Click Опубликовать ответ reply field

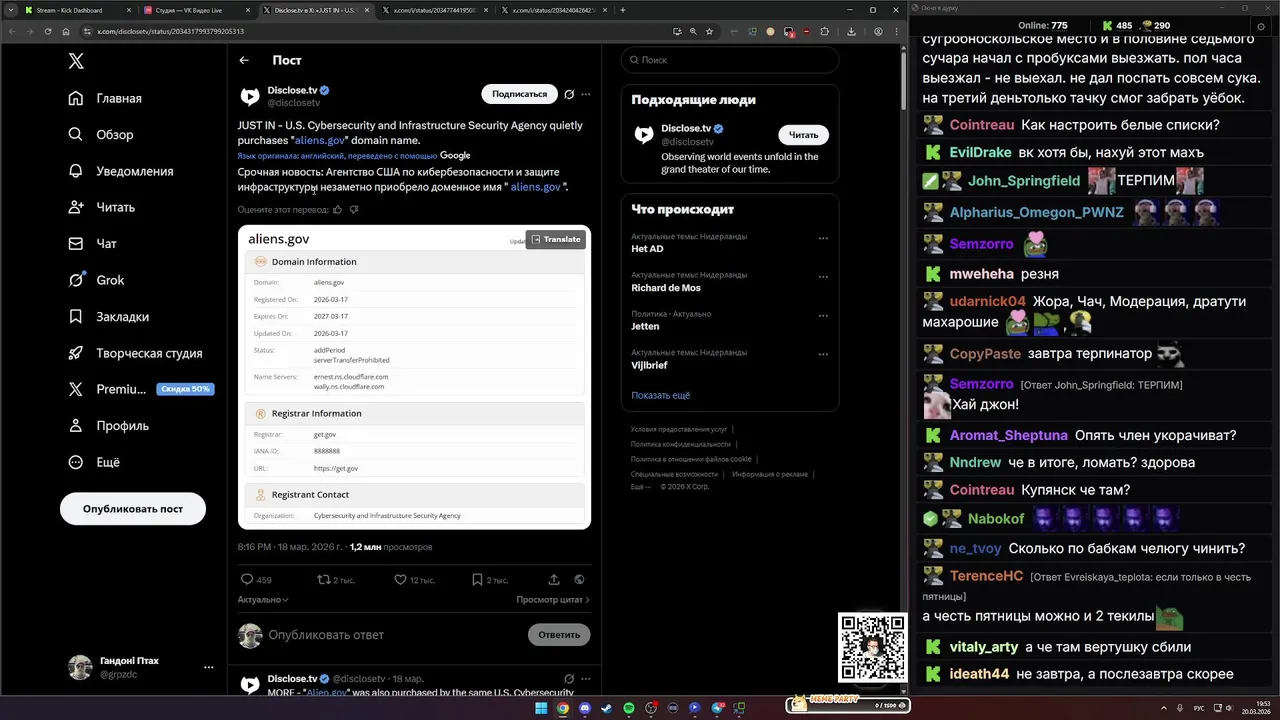click(326, 635)
